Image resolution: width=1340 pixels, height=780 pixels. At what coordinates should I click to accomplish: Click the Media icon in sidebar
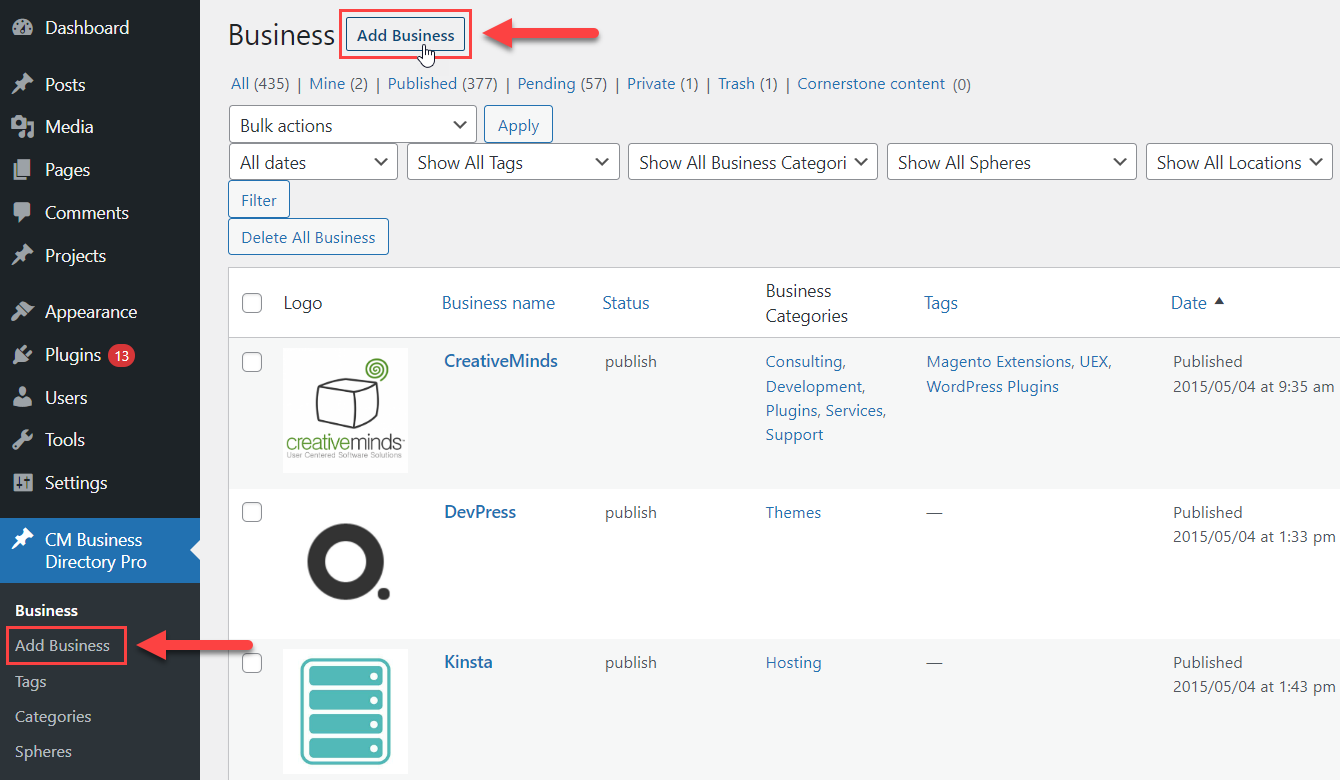22,127
